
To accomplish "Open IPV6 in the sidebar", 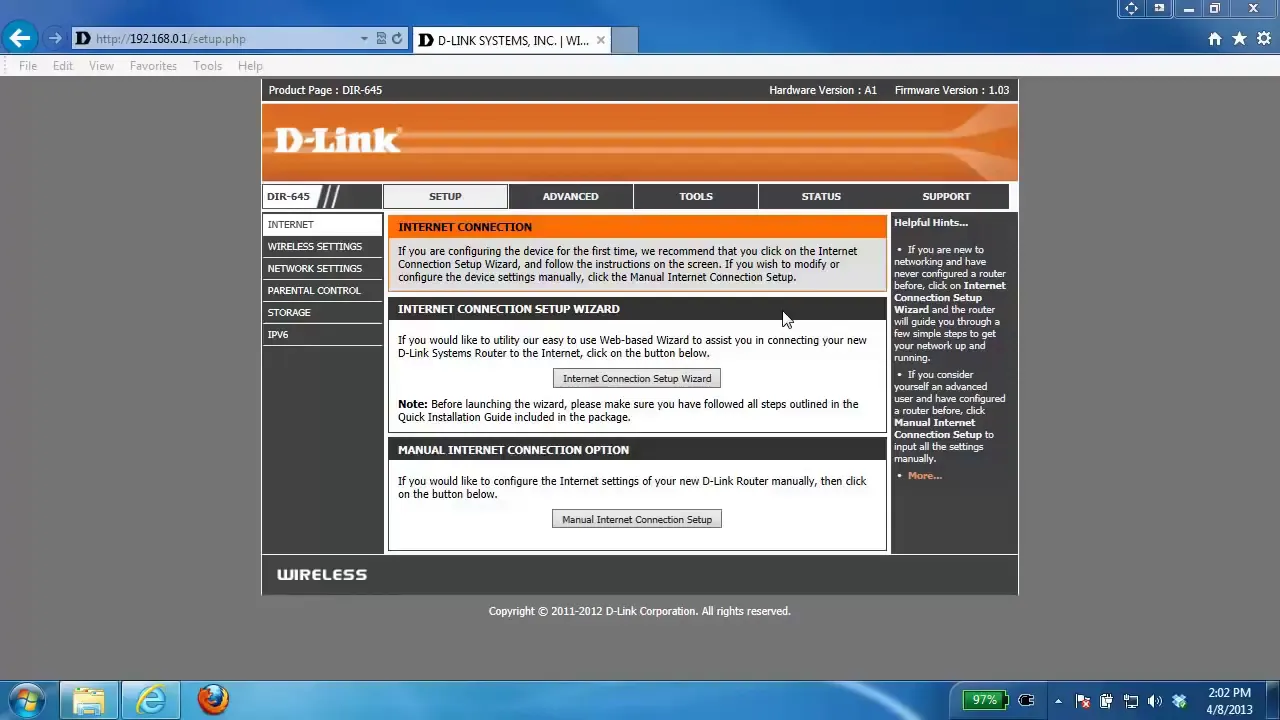I will point(322,334).
